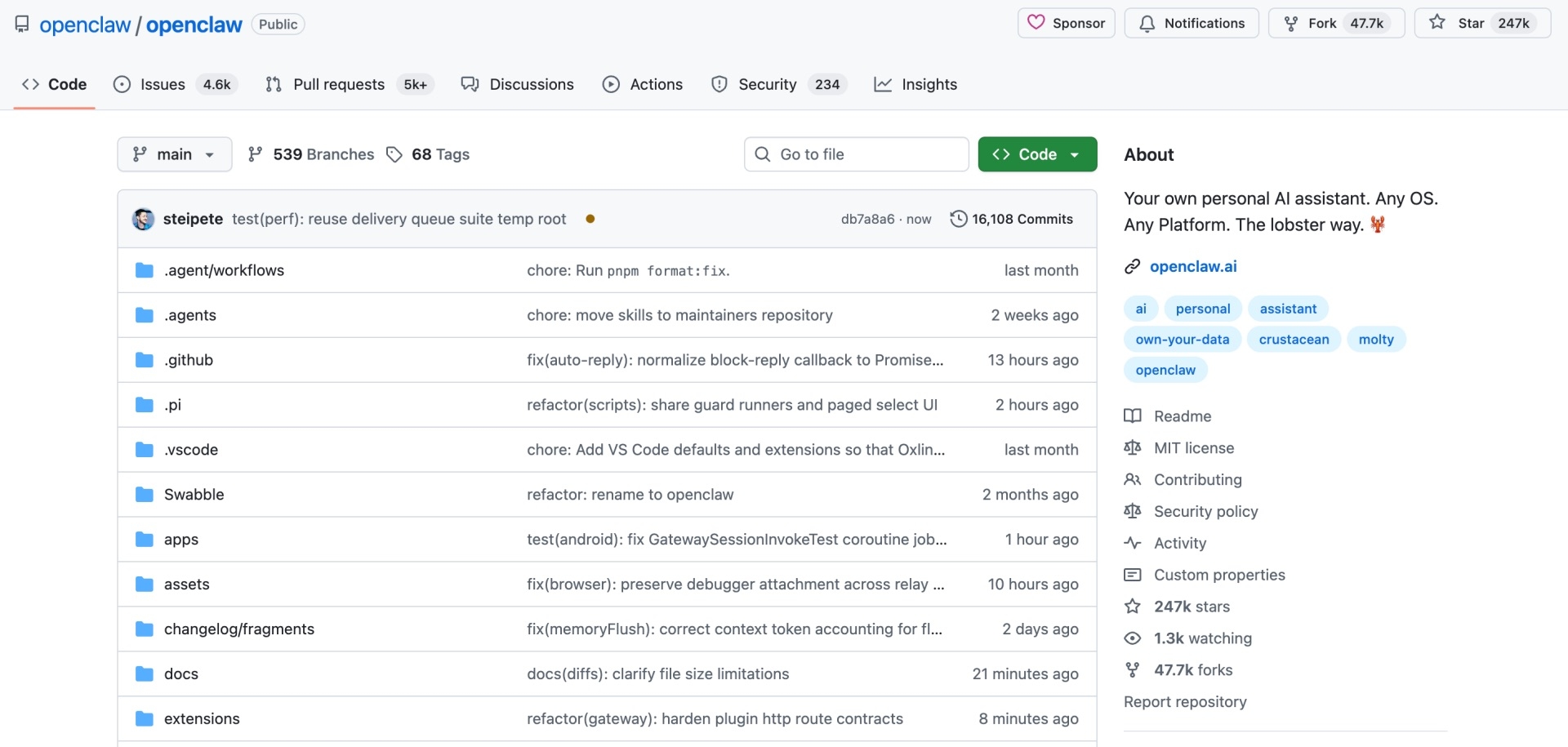
Task: Open the .github folder icon
Action: coord(144,359)
